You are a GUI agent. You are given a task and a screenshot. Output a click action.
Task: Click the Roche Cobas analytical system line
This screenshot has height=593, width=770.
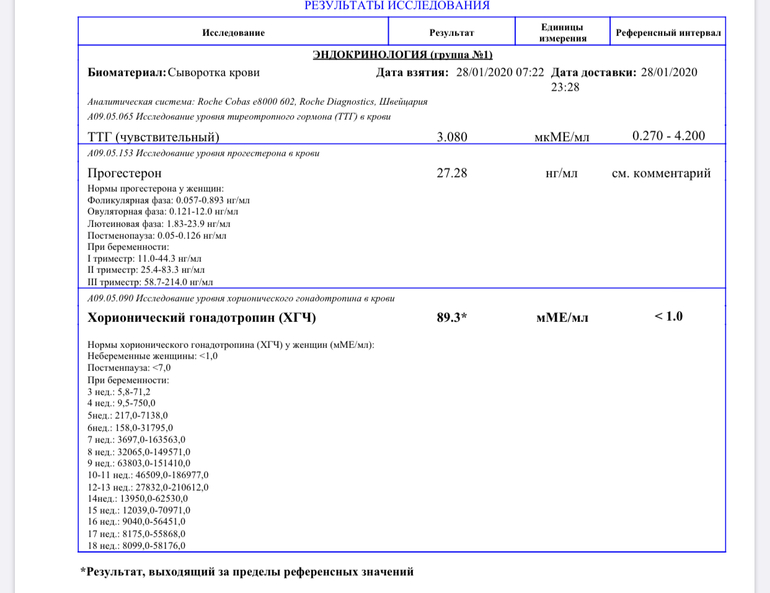[258, 102]
